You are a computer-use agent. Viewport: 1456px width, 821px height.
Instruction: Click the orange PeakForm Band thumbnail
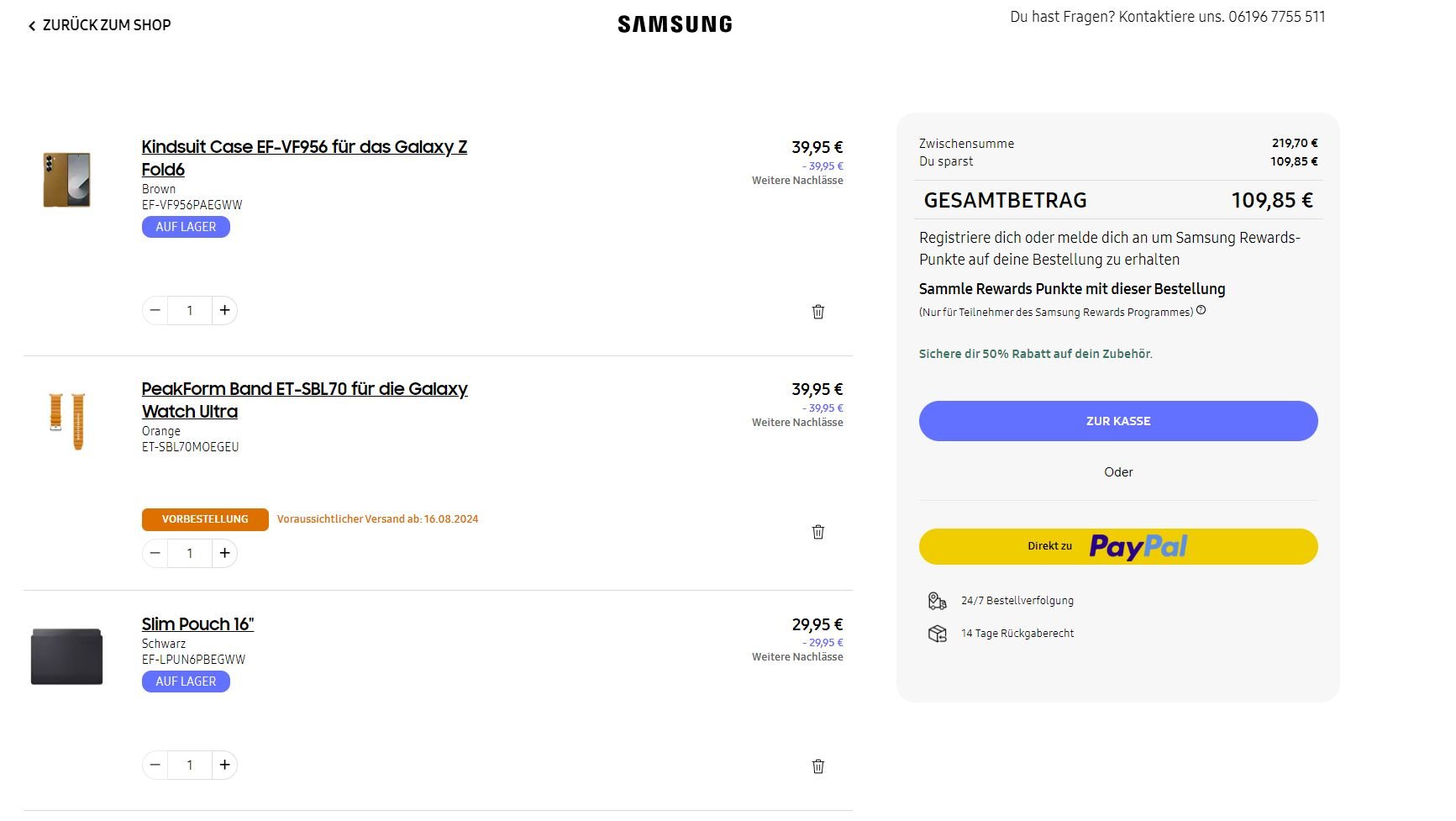click(67, 421)
